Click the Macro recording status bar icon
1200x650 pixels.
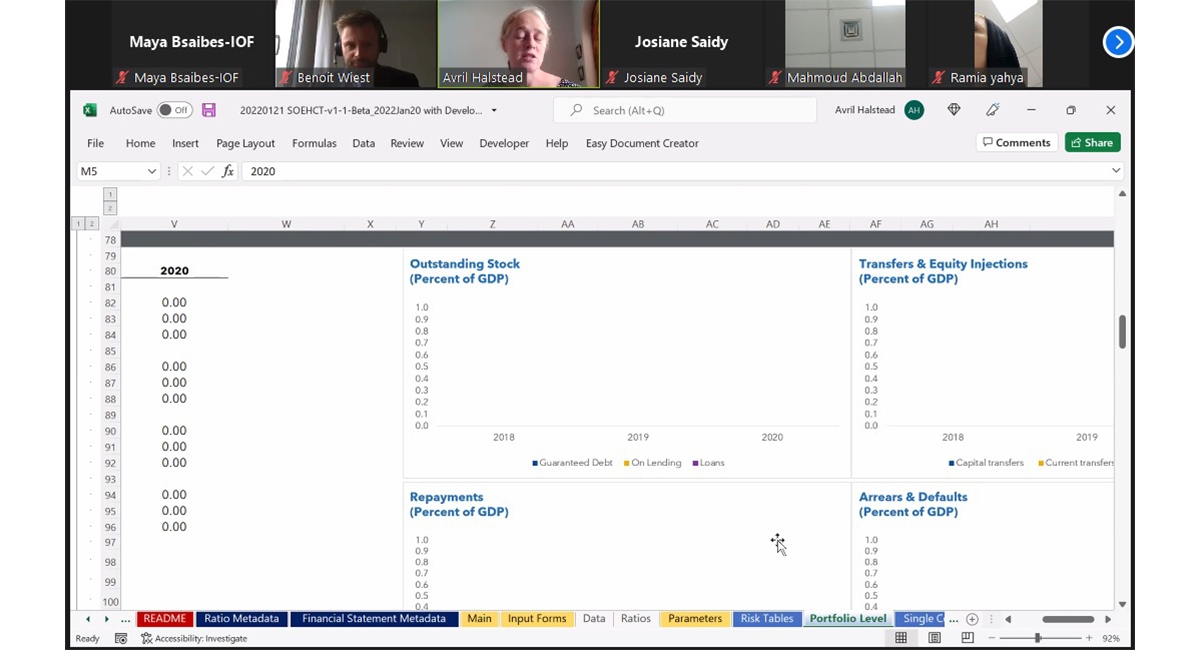121,638
